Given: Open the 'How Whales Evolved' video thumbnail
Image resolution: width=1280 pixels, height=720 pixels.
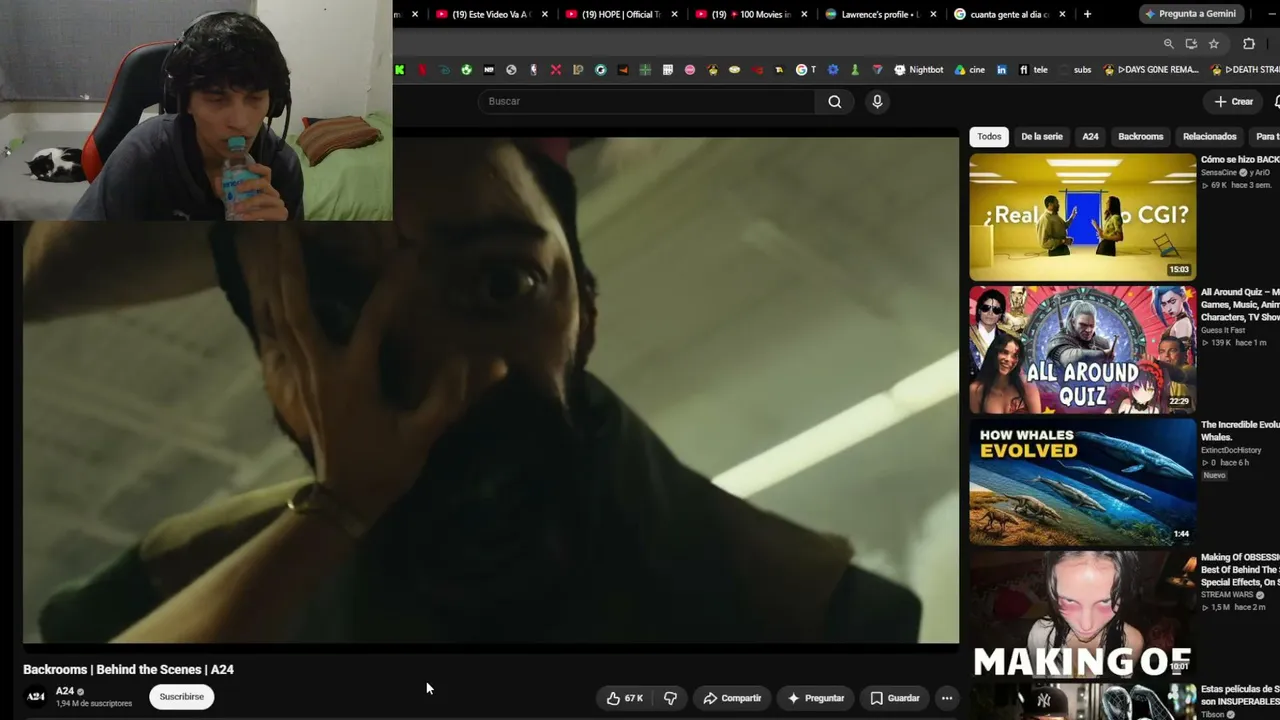Looking at the screenshot, I should click(x=1082, y=482).
